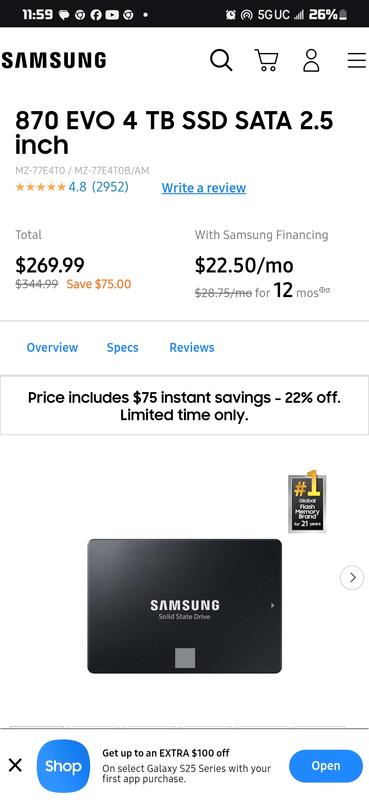Open the app via Open button
This screenshot has width=369, height=800.
click(x=326, y=766)
